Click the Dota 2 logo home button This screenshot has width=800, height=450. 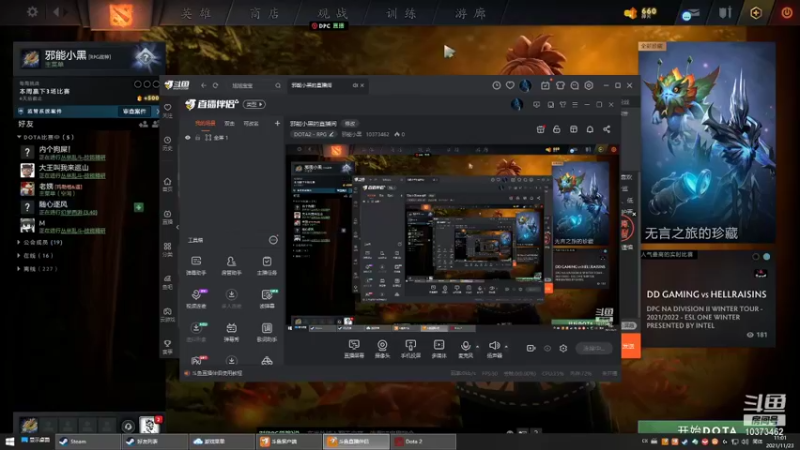(x=120, y=14)
